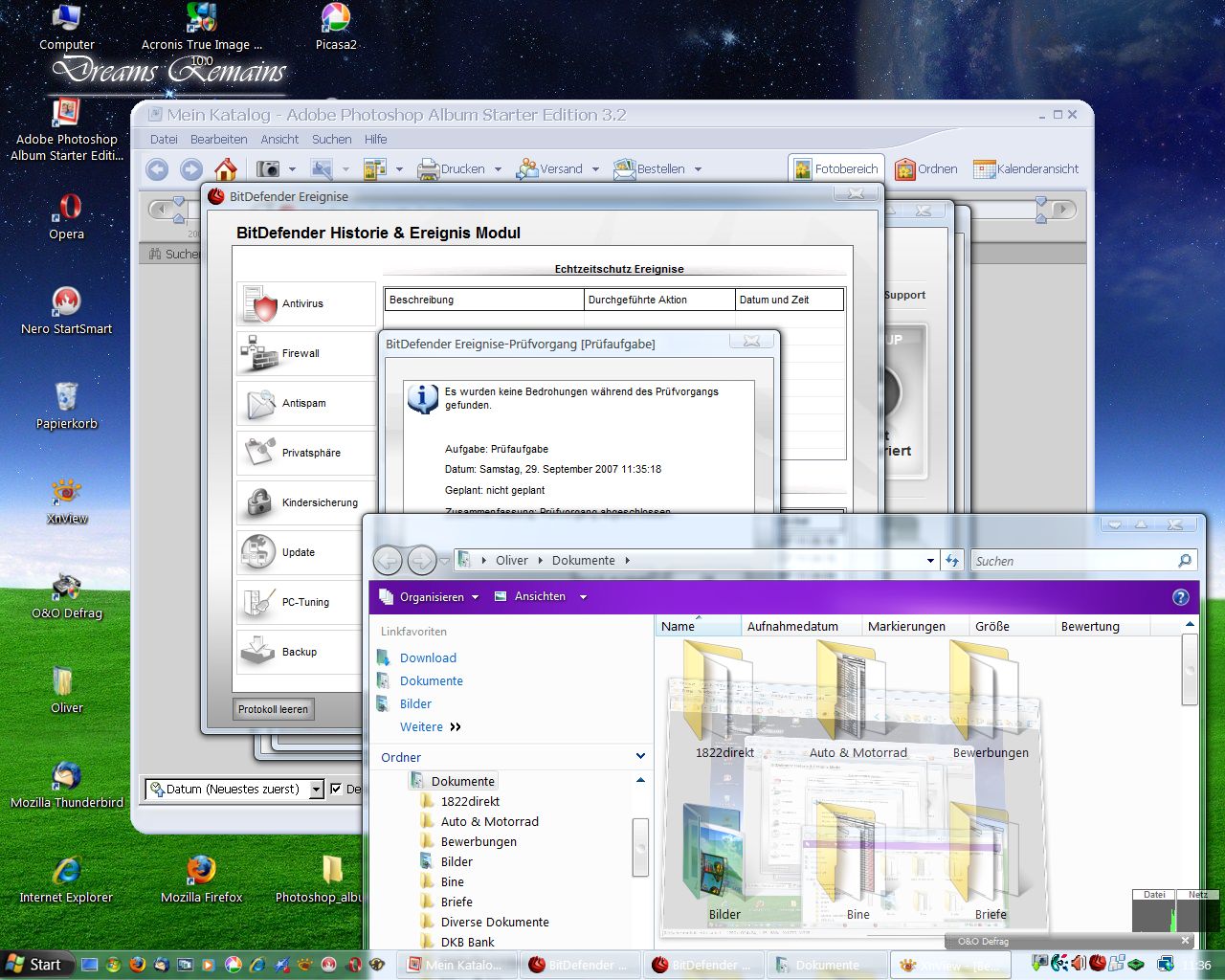Image resolution: width=1225 pixels, height=980 pixels.
Task: Select Privatsphäre in BitDefender sidebar
Action: click(x=305, y=453)
